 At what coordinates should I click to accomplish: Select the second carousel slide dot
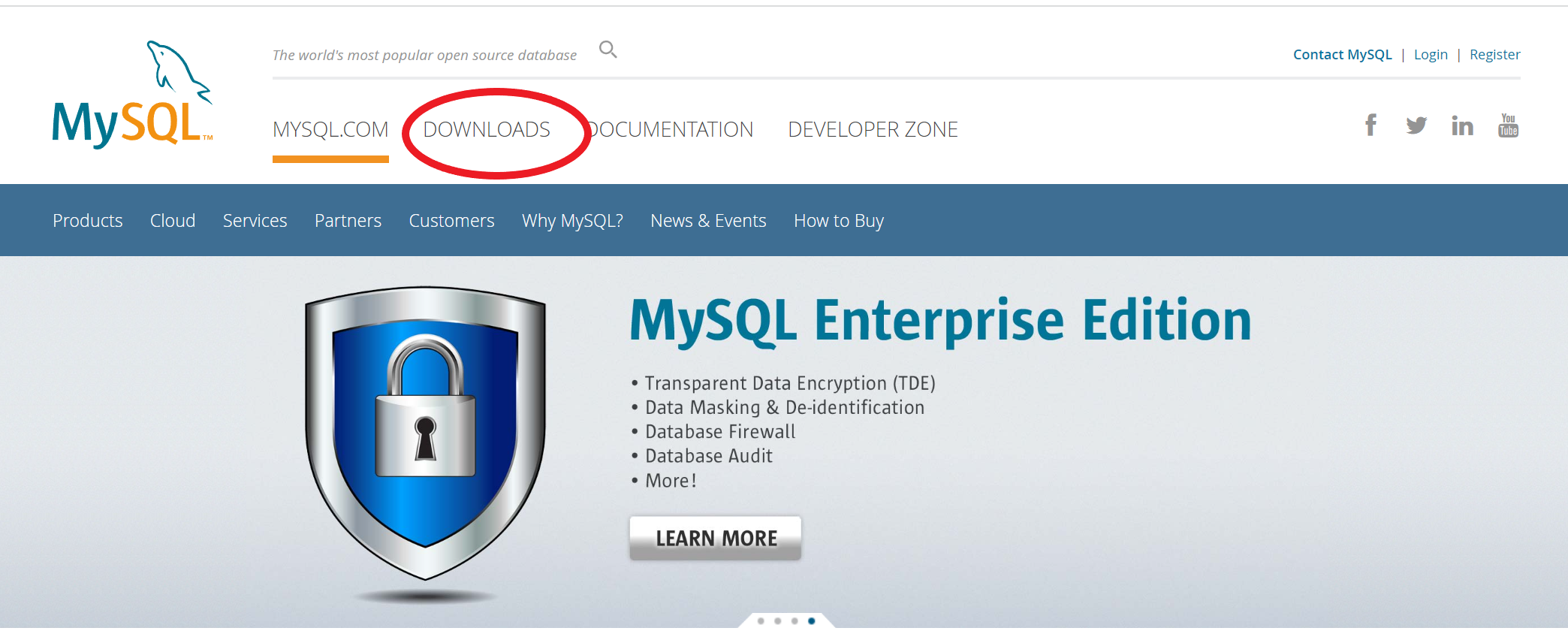tap(778, 621)
